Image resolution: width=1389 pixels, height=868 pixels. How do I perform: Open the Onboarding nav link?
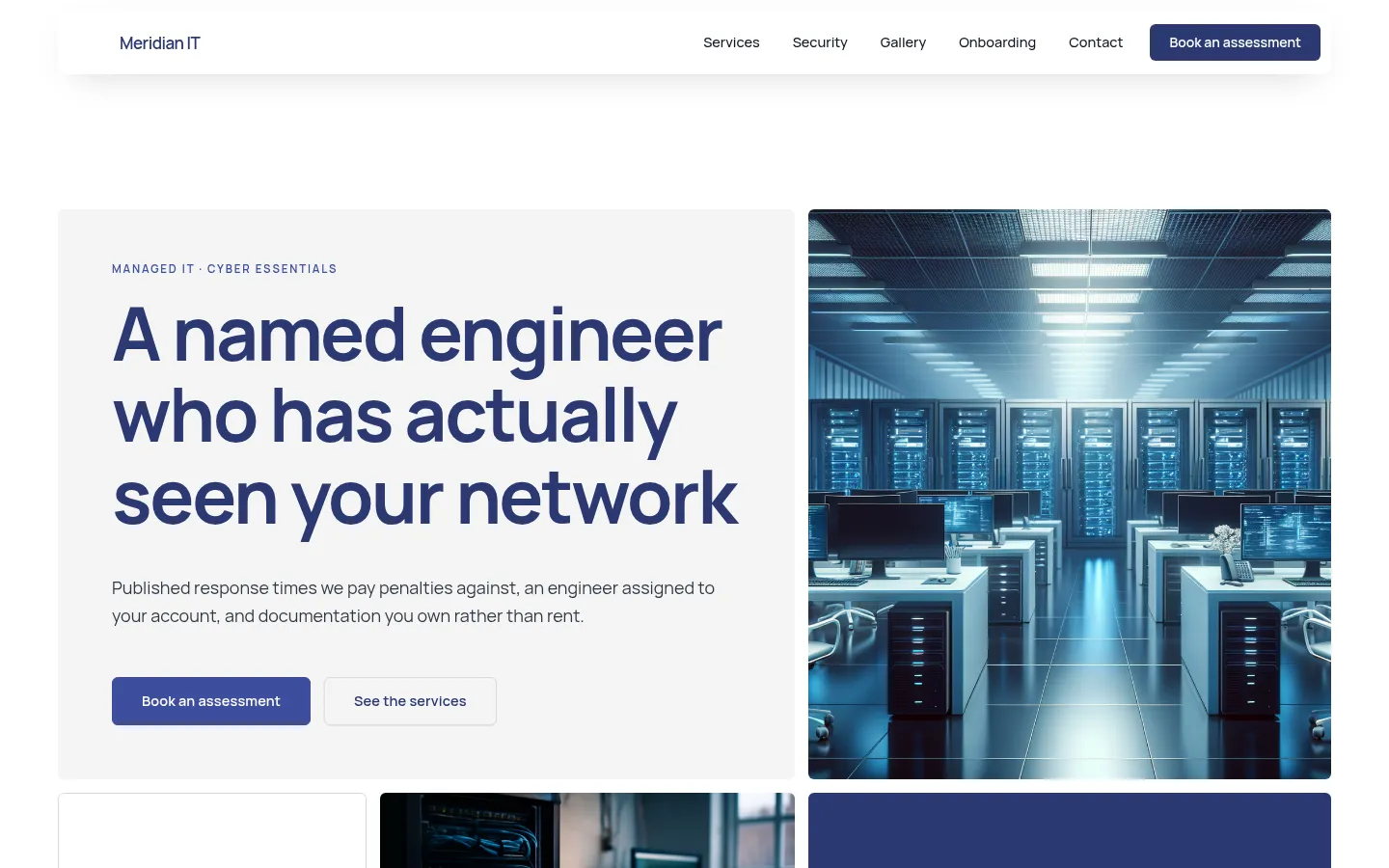coord(997,42)
